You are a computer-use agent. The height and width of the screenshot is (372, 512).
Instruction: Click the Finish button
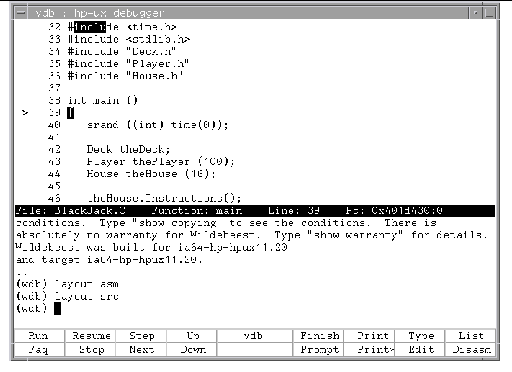pos(319,335)
